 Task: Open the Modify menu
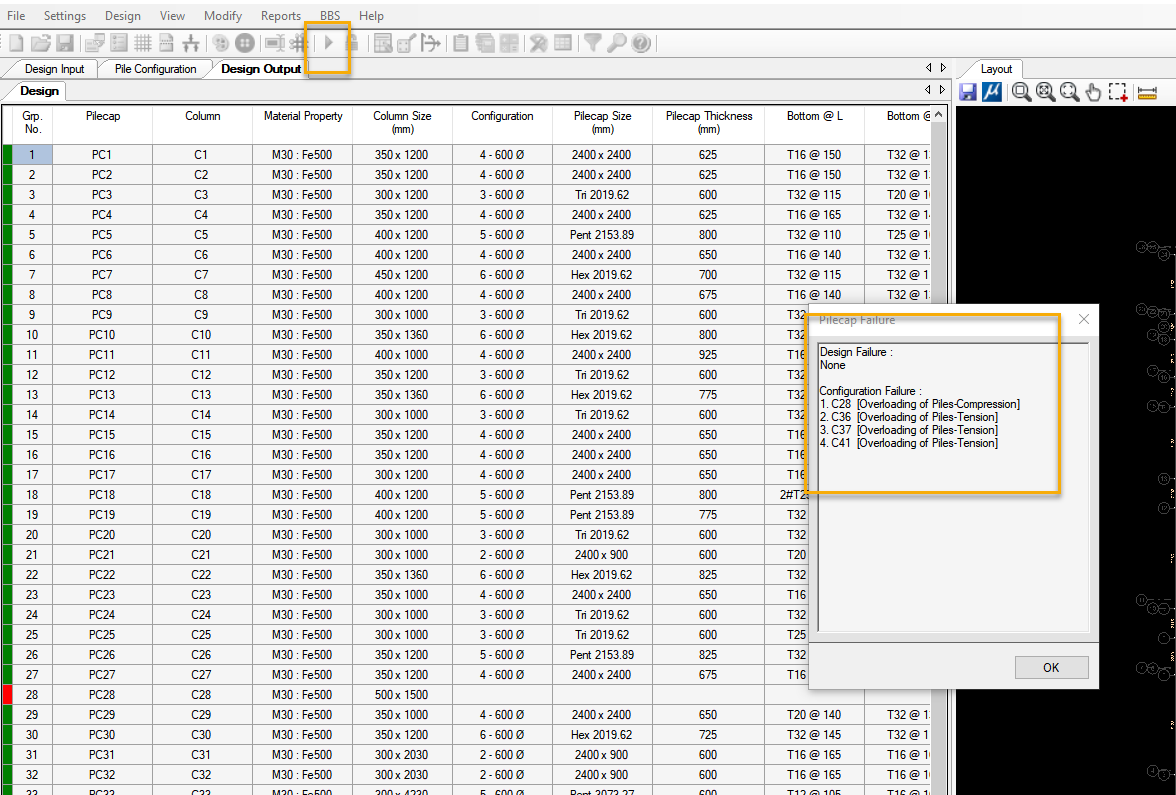click(x=223, y=15)
